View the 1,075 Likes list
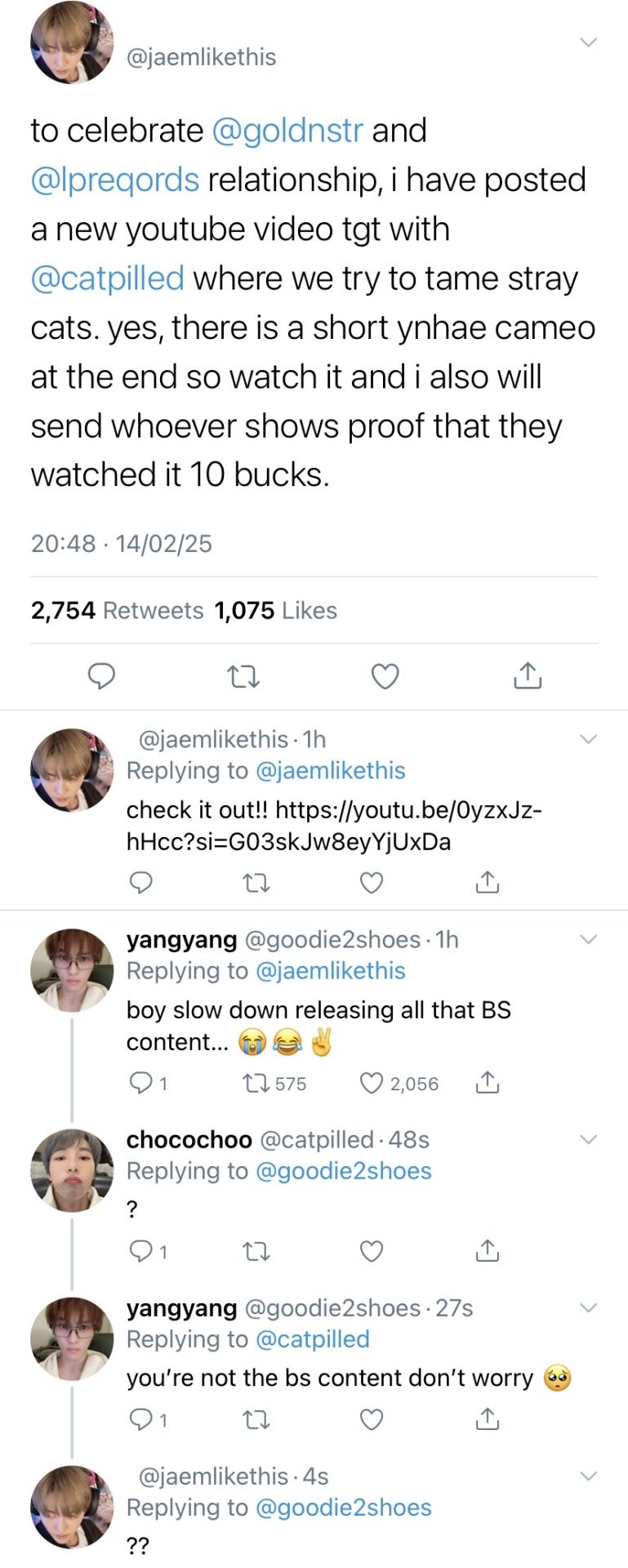Viewport: 628px width, 1568px height. point(275,610)
